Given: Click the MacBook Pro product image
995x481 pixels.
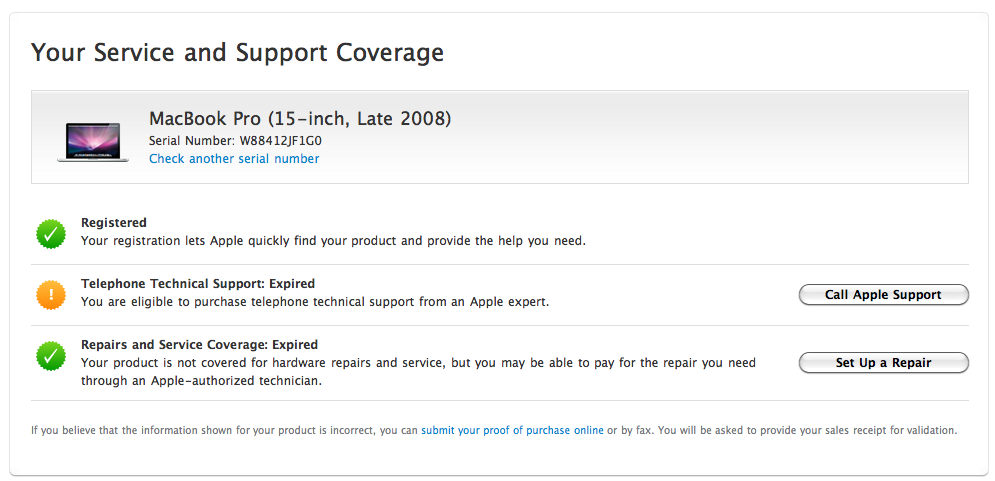Looking at the screenshot, I should pos(93,142).
